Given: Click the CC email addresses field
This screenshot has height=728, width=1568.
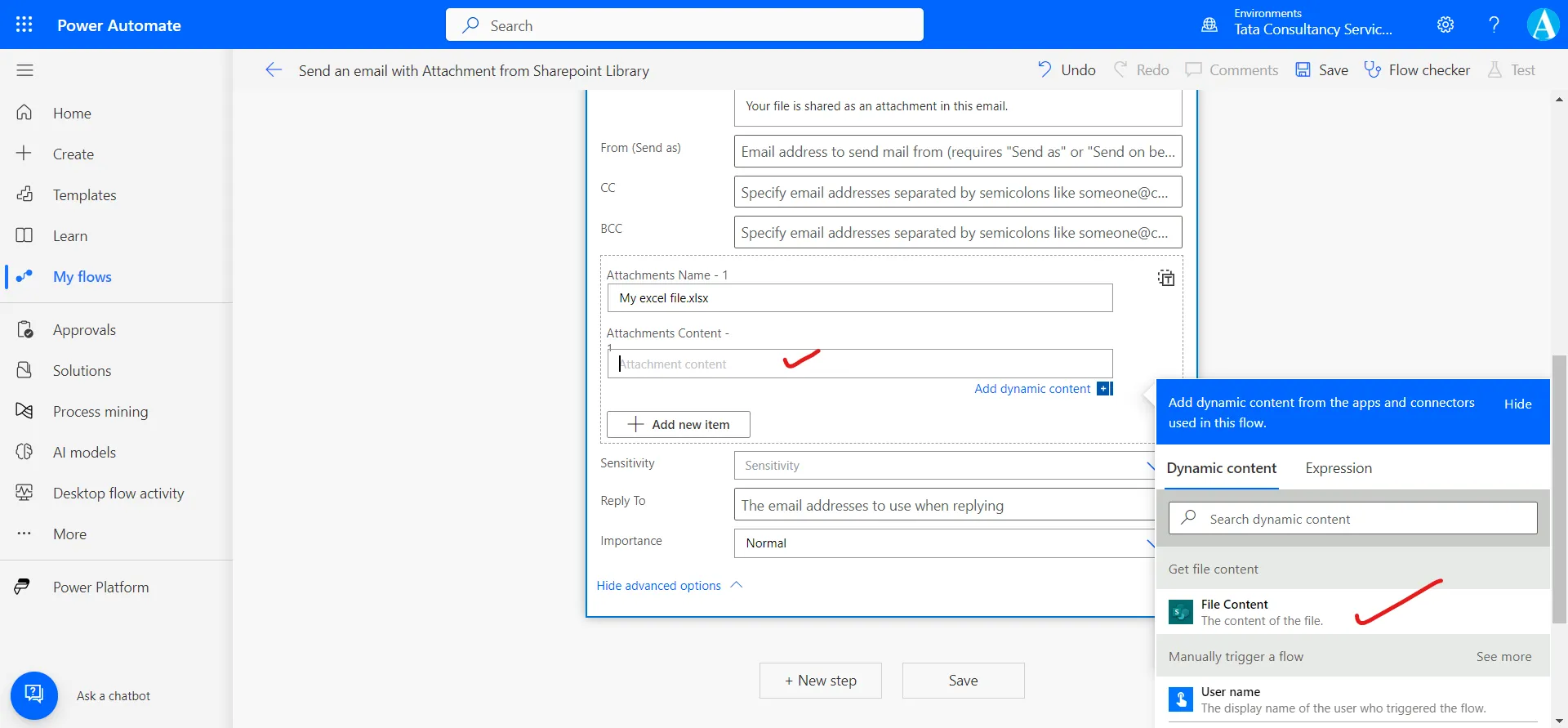Looking at the screenshot, I should click(x=958, y=192).
